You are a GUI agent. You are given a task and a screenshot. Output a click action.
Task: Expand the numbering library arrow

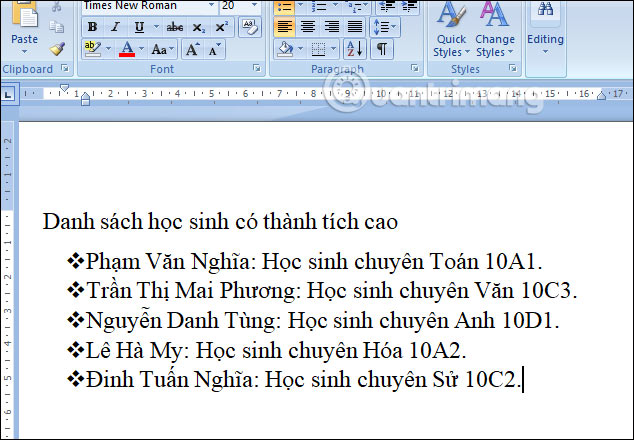pos(335,5)
